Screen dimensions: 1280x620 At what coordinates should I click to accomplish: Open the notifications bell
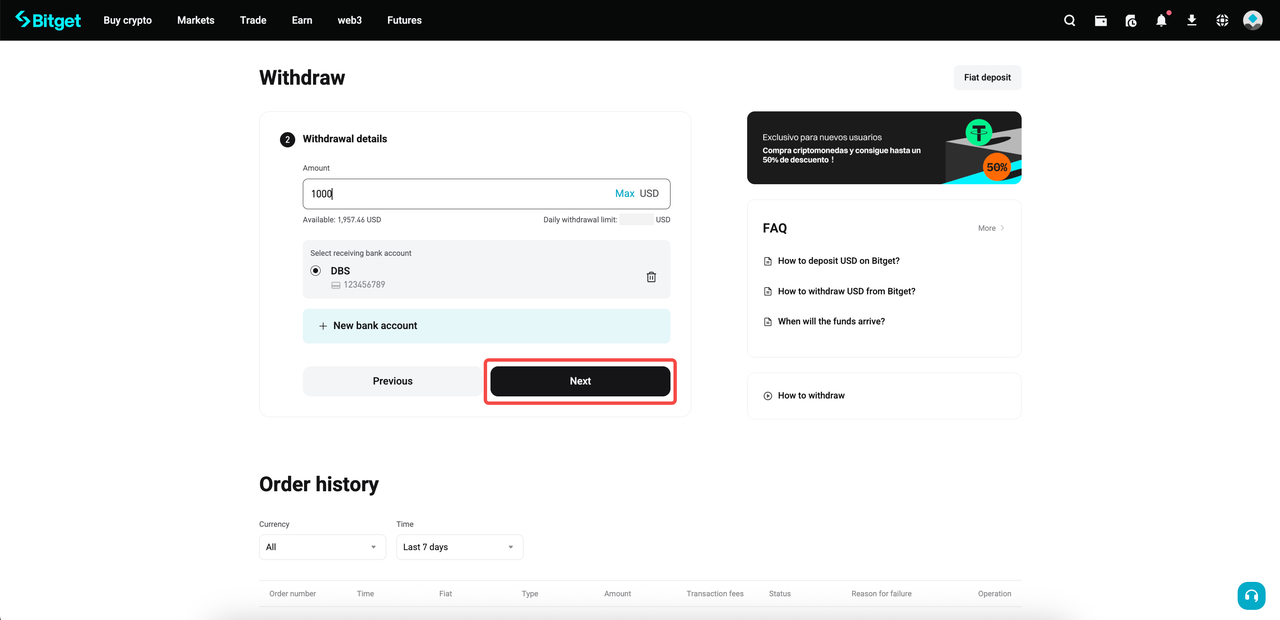click(x=1161, y=20)
